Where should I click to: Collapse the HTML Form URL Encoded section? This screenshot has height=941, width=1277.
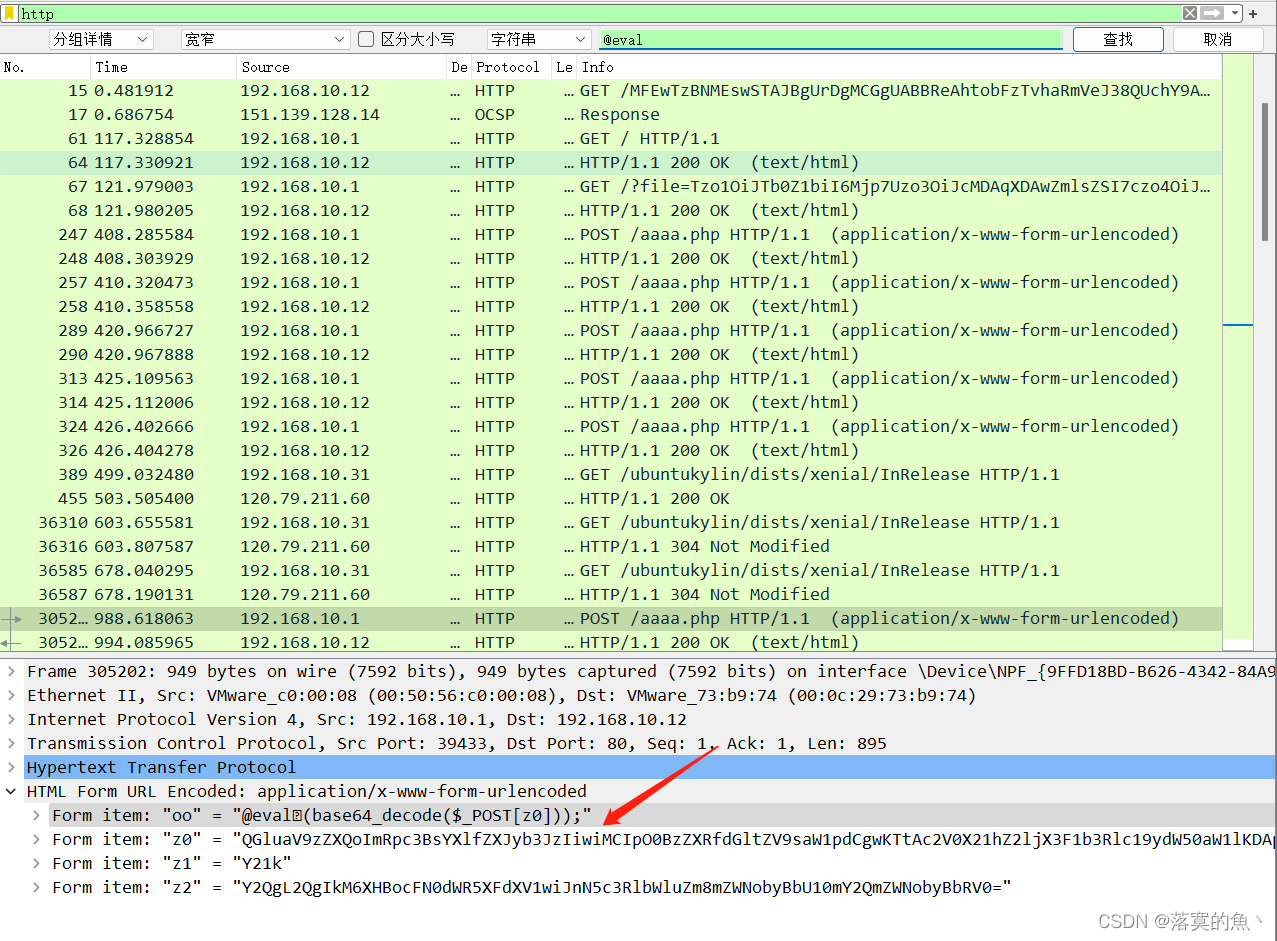[x=11, y=792]
